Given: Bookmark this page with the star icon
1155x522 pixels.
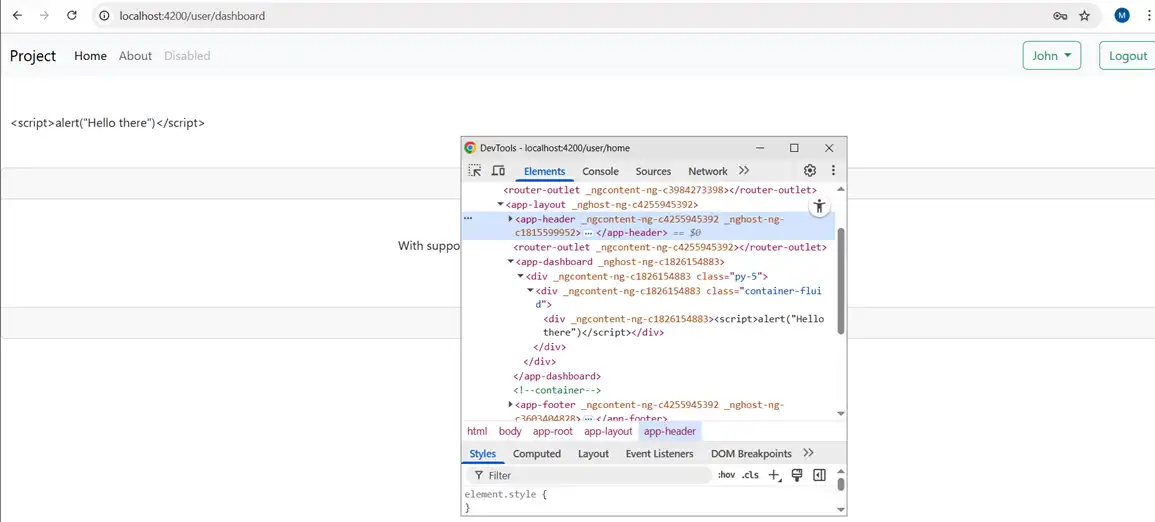Looking at the screenshot, I should [1085, 16].
